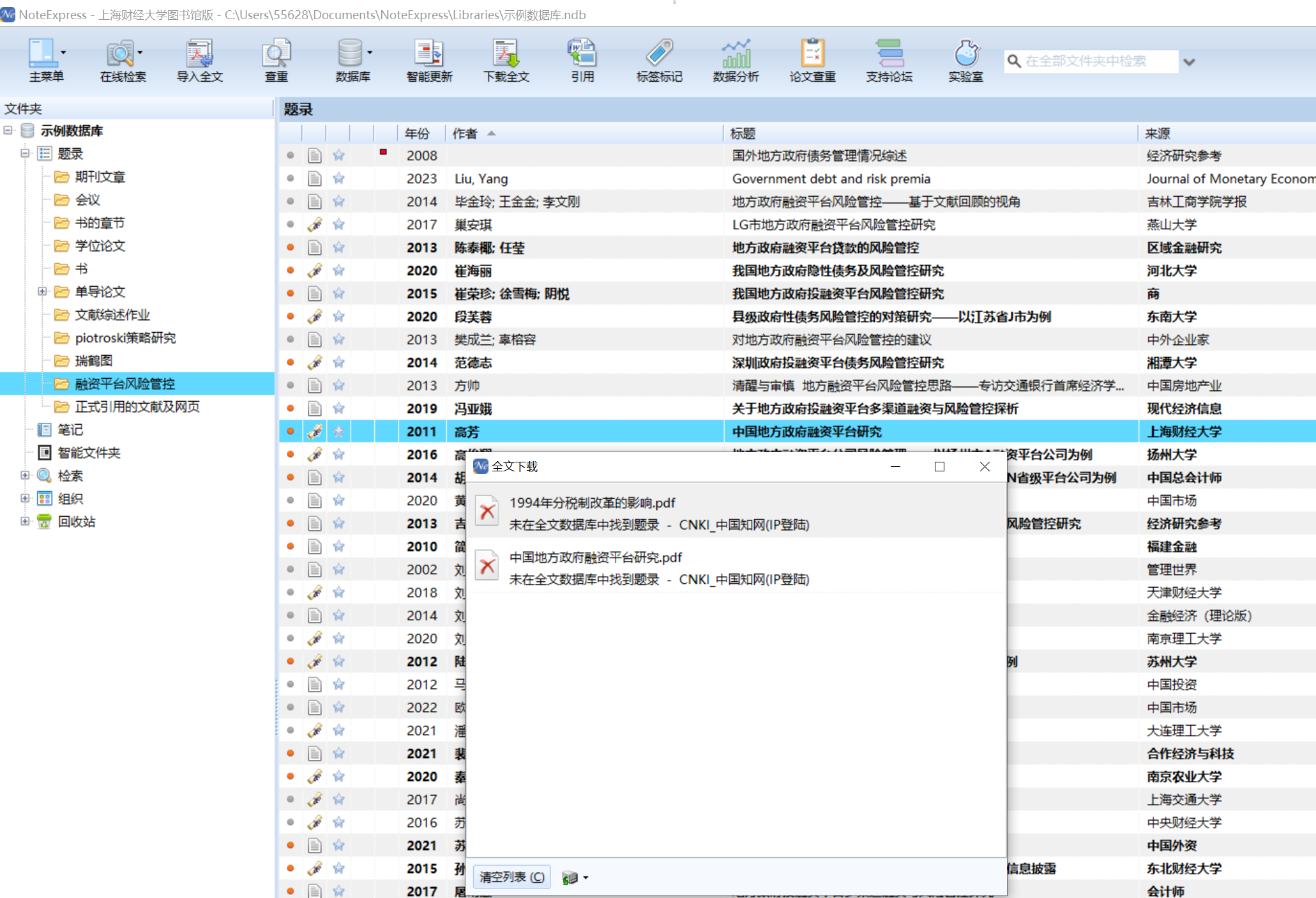1316x898 pixels.
Task: Open the dropdown arrow beside 数据库
Action: [x=370, y=52]
